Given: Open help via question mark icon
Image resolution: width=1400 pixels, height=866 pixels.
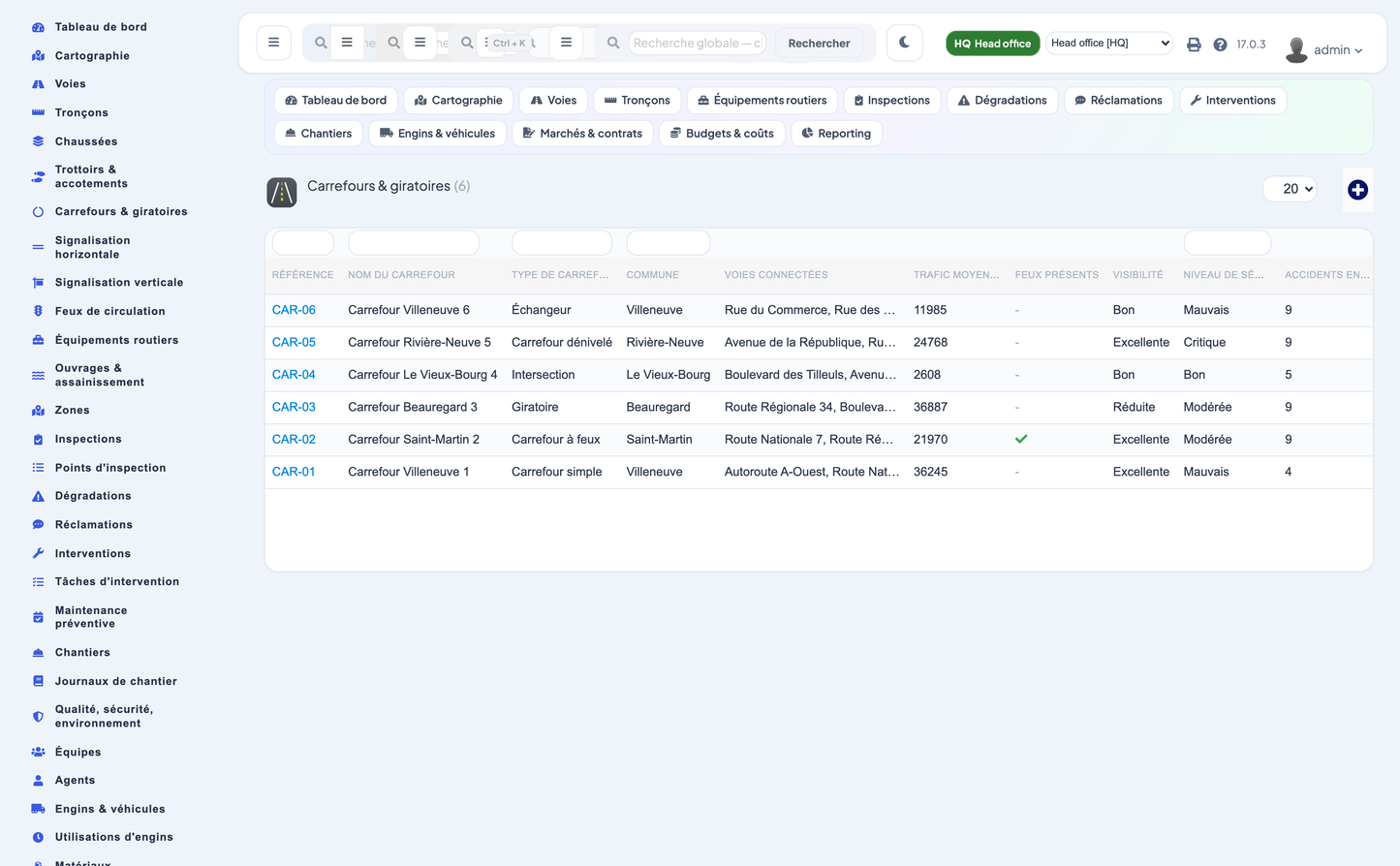Looking at the screenshot, I should 1220,45.
